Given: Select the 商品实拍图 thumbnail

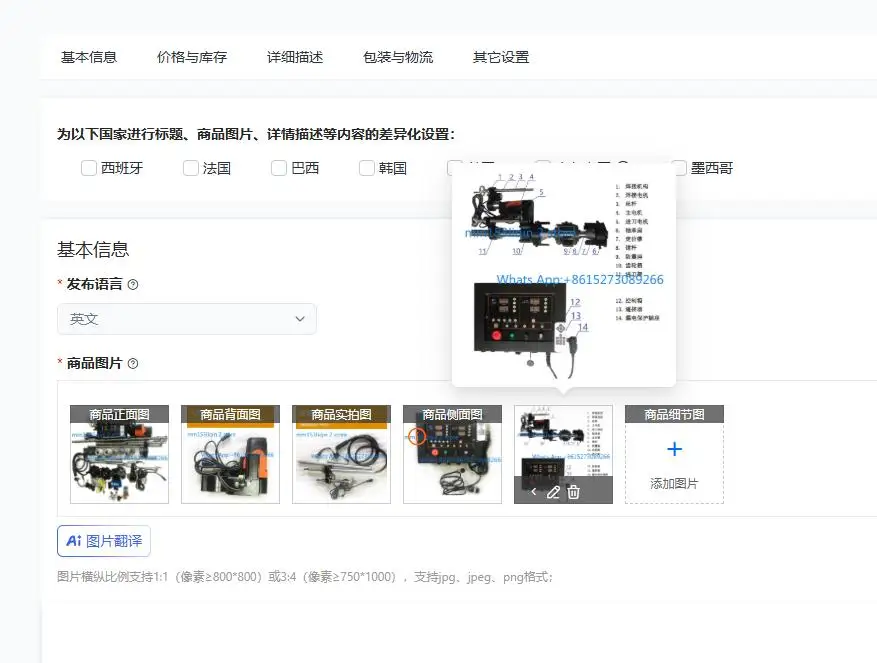Looking at the screenshot, I should pyautogui.click(x=341, y=454).
